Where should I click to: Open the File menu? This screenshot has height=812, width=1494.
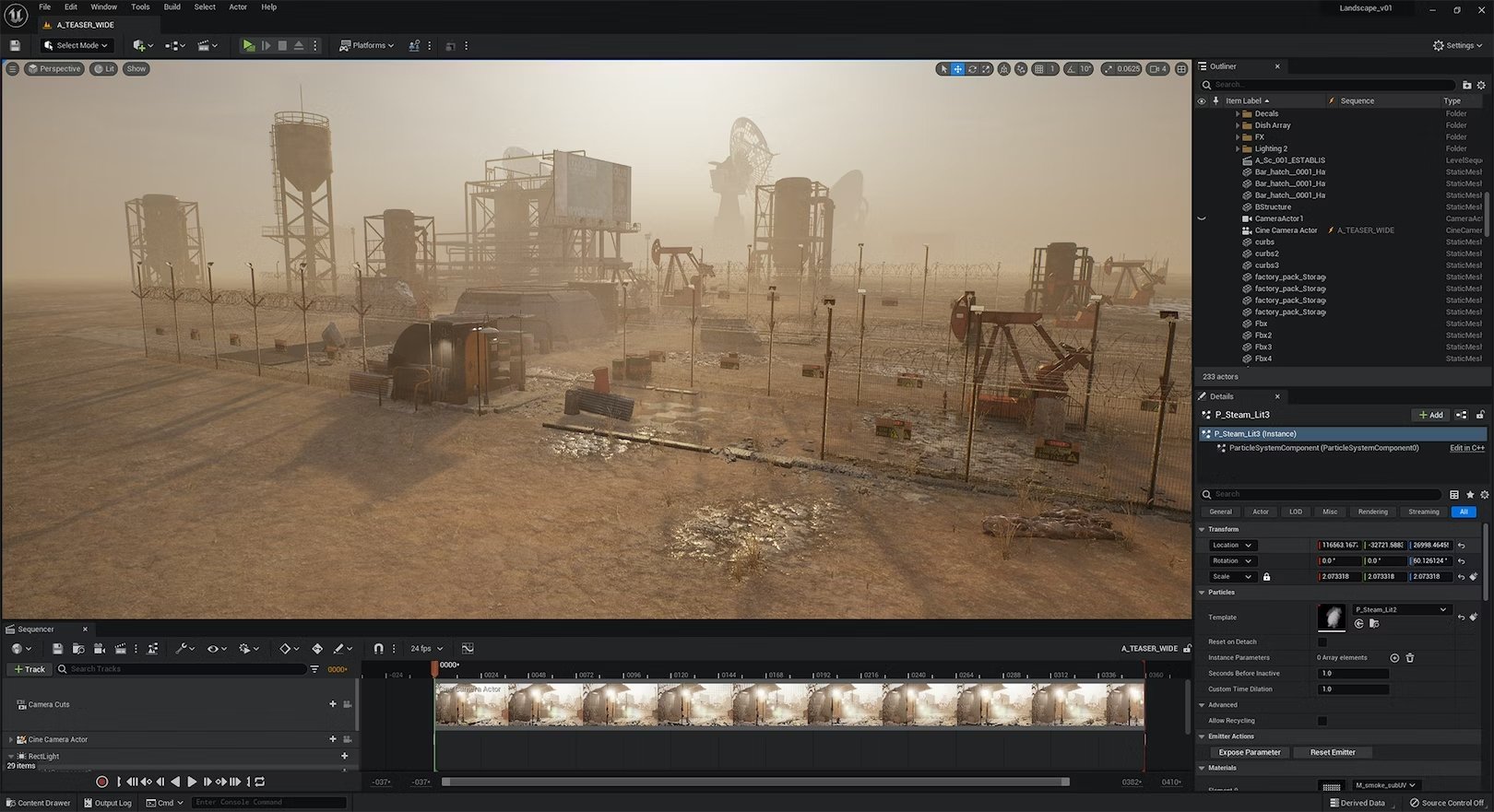[x=44, y=7]
